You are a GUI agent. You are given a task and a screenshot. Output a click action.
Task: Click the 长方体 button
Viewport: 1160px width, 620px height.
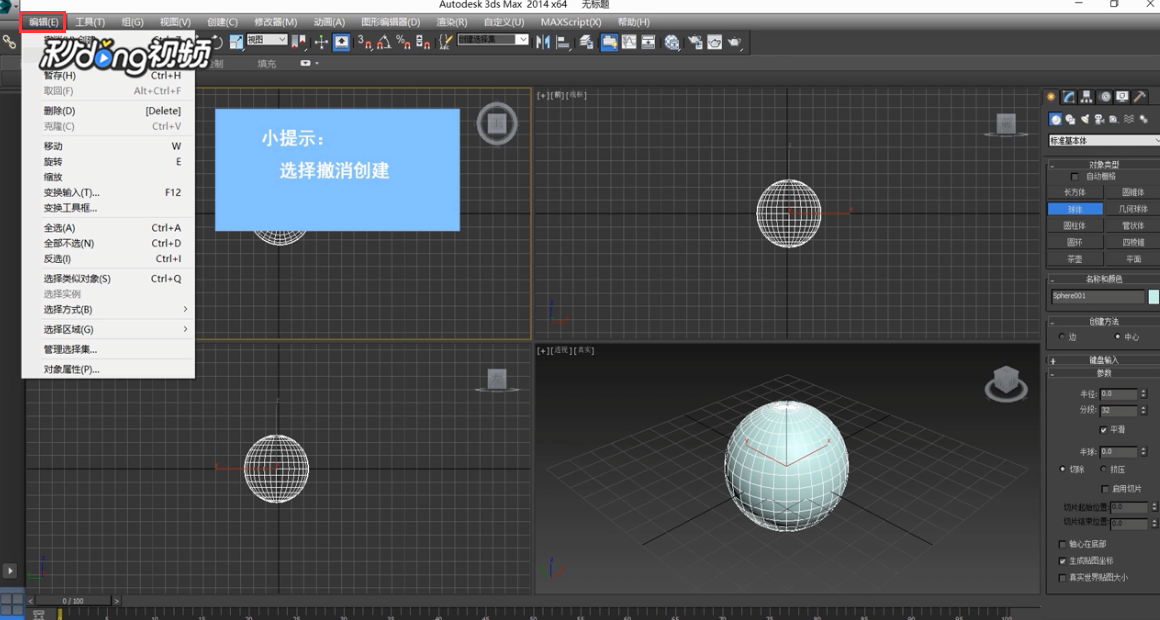pos(1075,192)
